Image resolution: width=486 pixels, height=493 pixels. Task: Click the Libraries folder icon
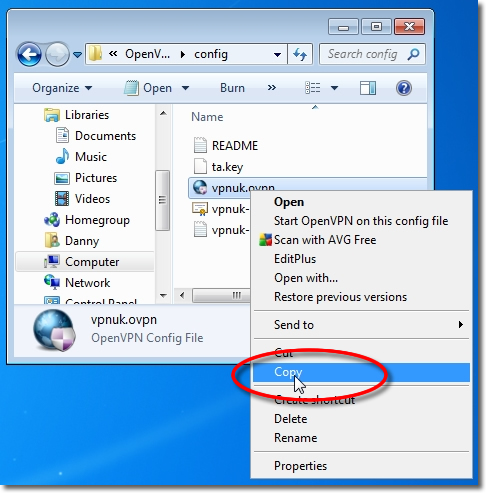(x=52, y=115)
